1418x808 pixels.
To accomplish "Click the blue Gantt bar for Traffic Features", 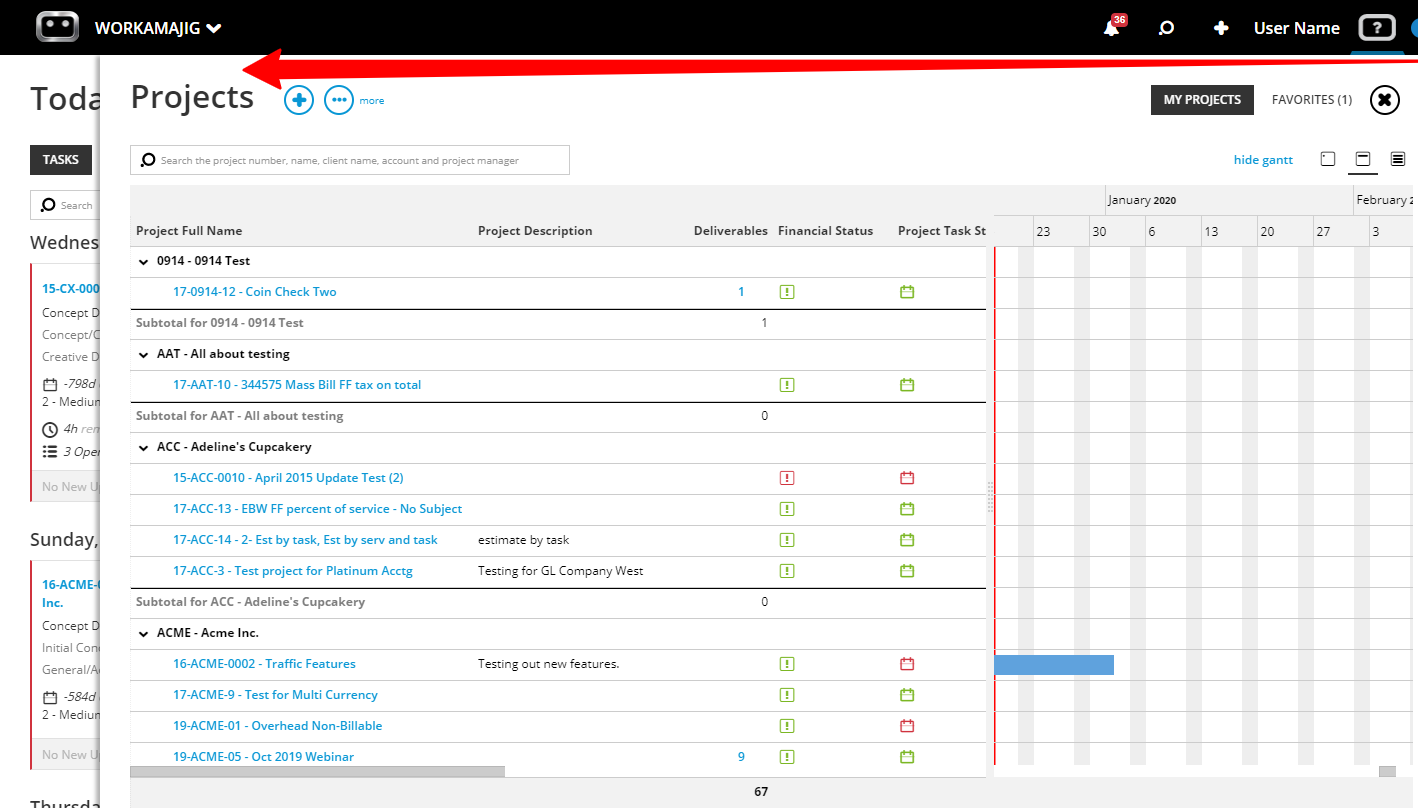I will coord(1054,665).
